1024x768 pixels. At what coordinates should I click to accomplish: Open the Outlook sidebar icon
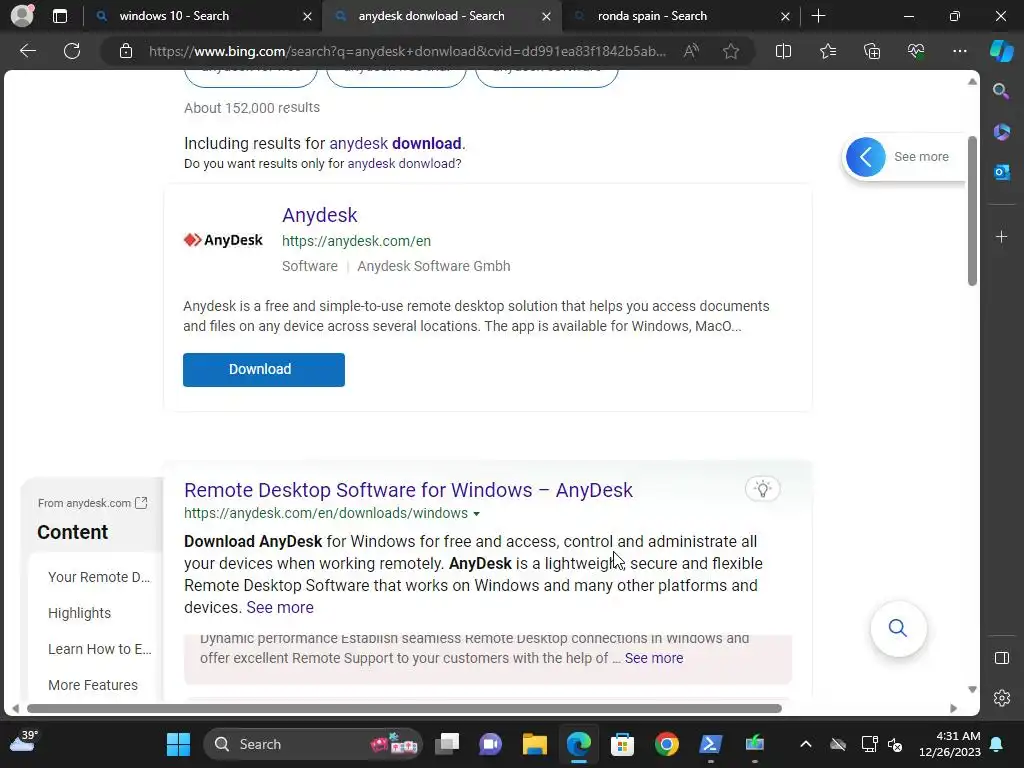(1001, 172)
